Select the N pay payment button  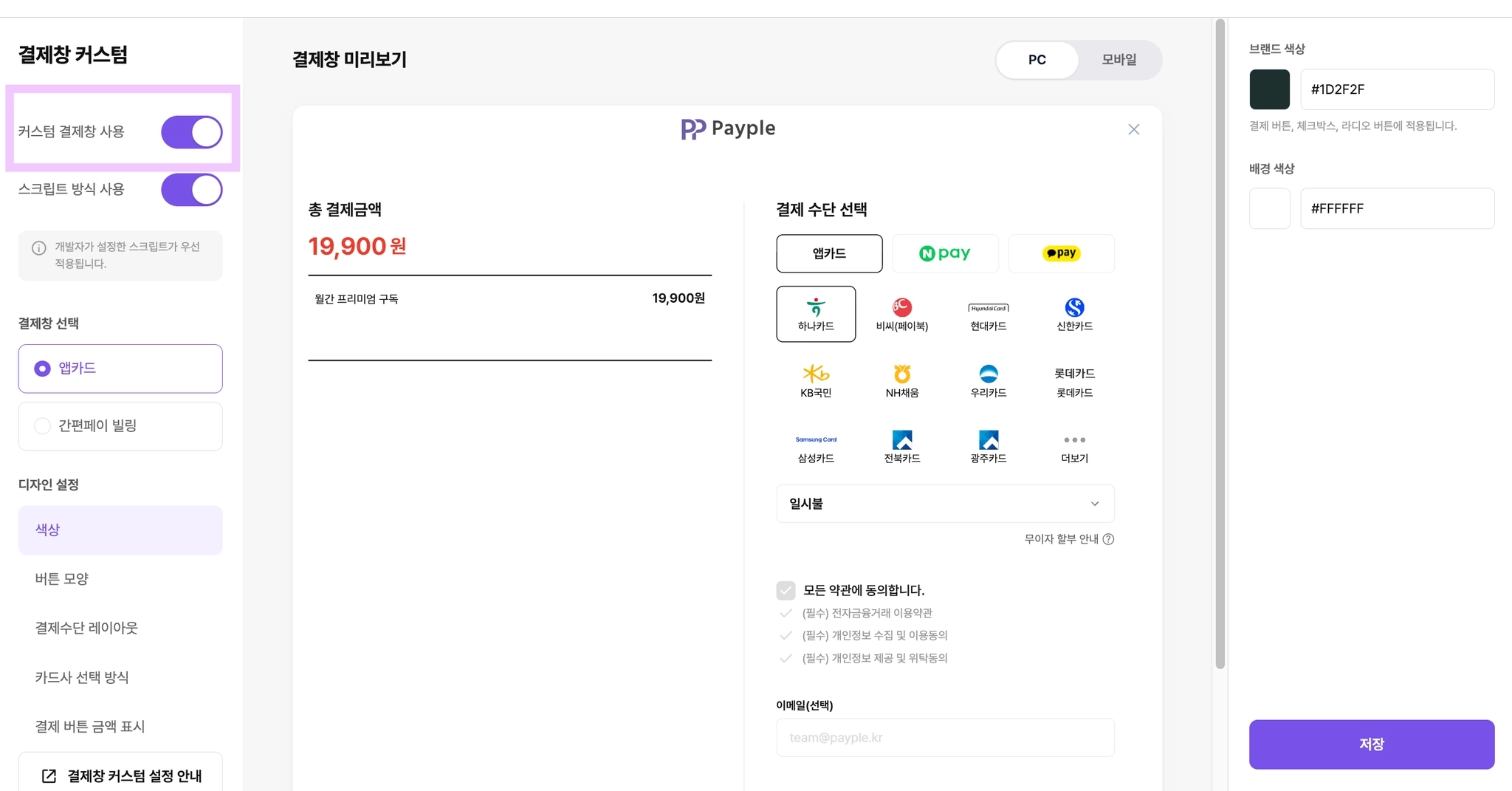945,253
